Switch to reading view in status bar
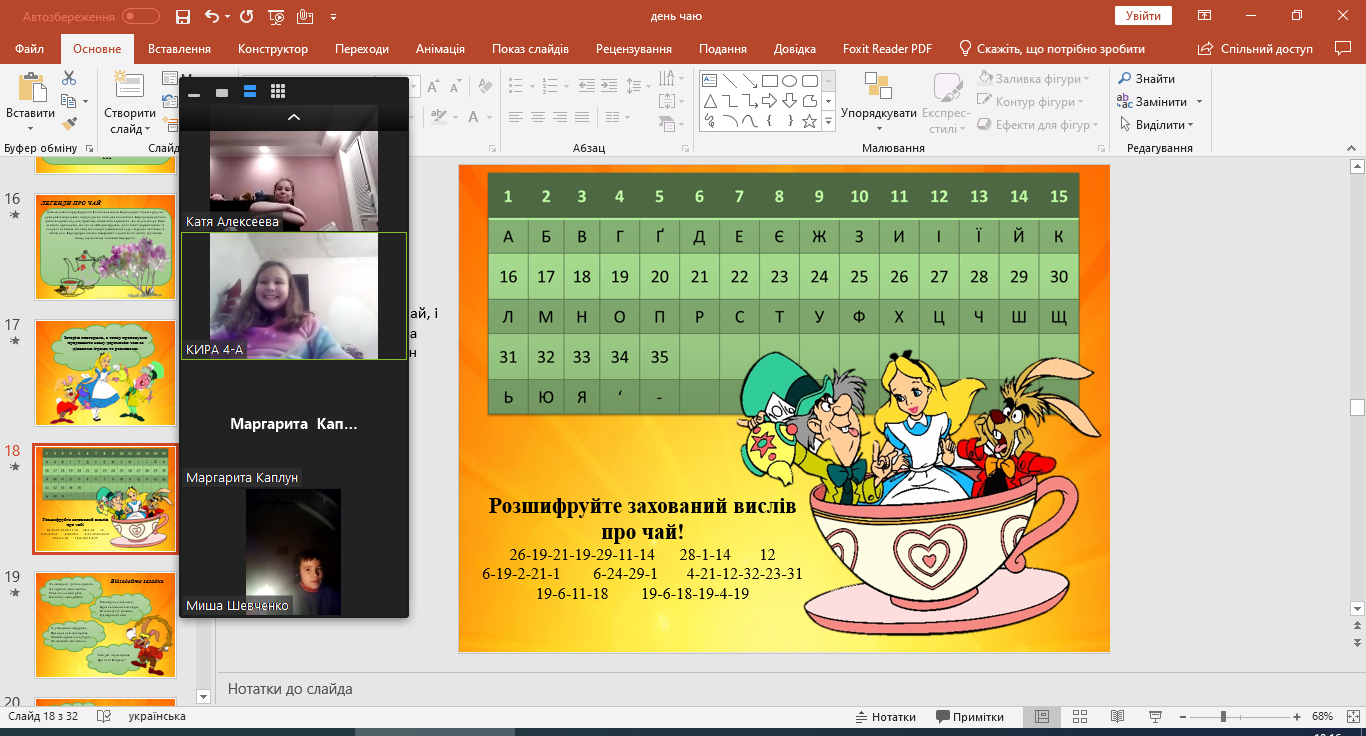 [1117, 717]
